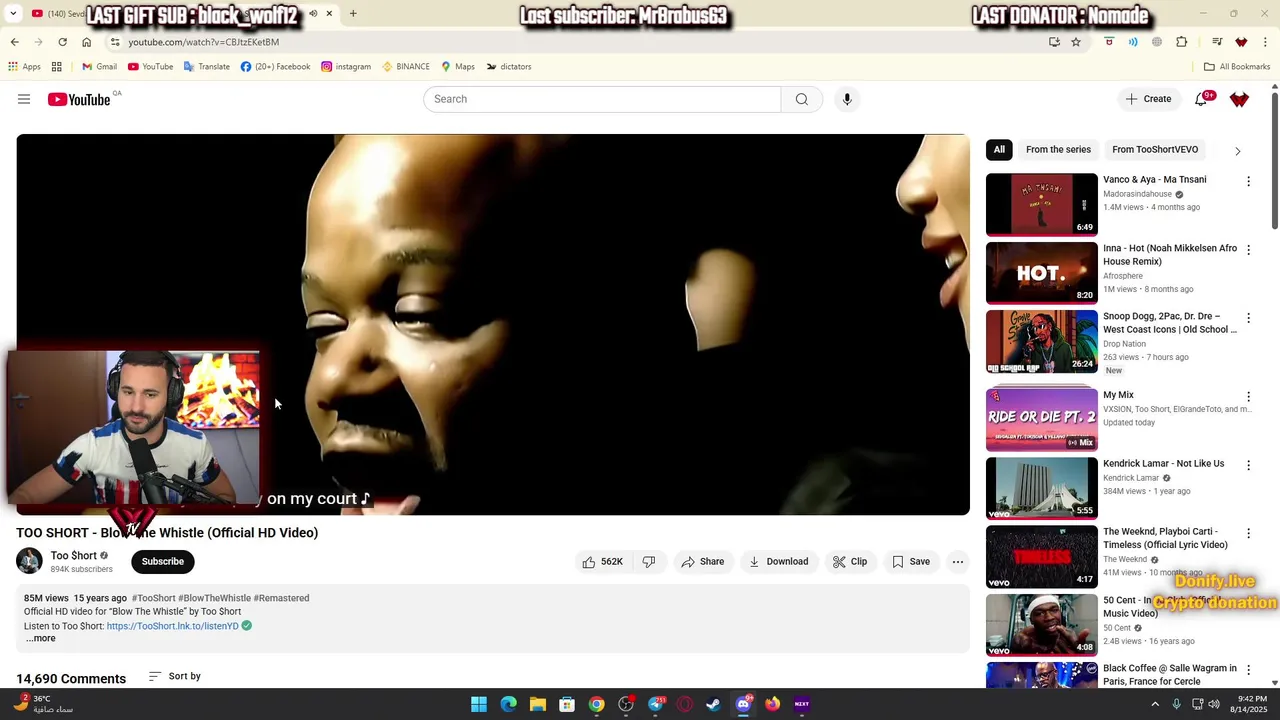Screen dimensions: 1280x720
Task: Open the account avatar menu
Action: [x=1239, y=99]
